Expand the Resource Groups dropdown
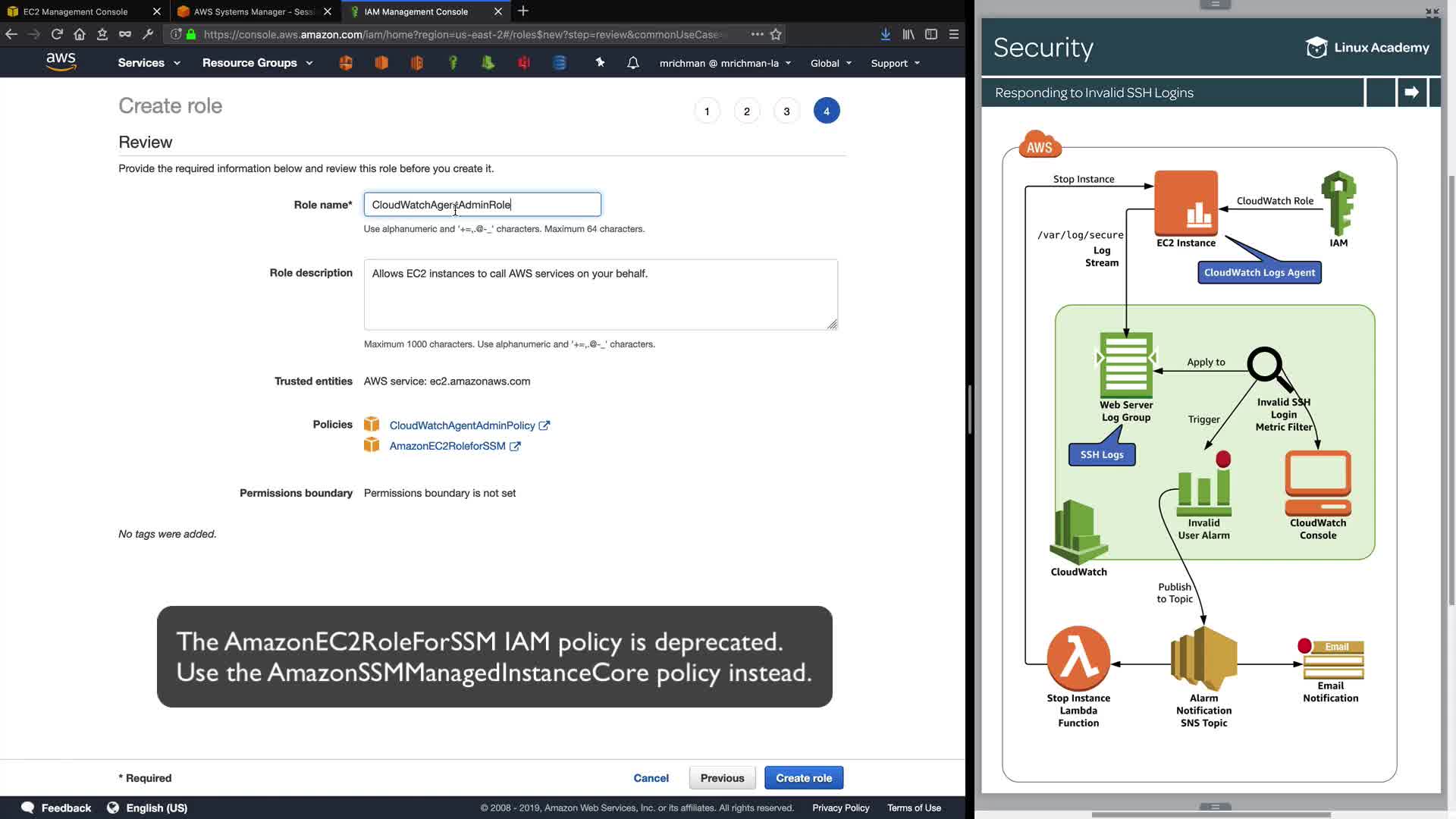 point(257,63)
